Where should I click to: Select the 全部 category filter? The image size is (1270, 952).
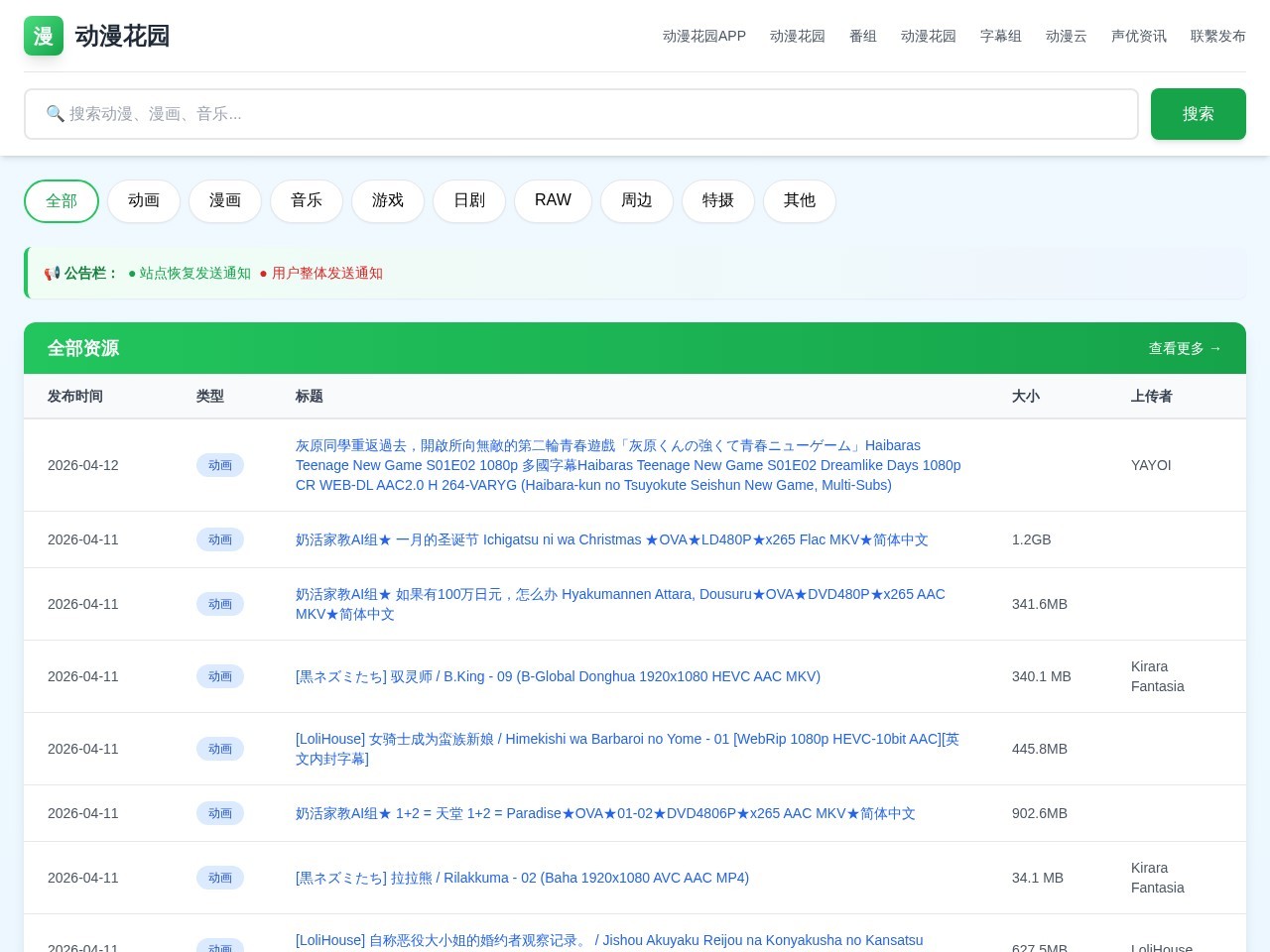(x=61, y=200)
